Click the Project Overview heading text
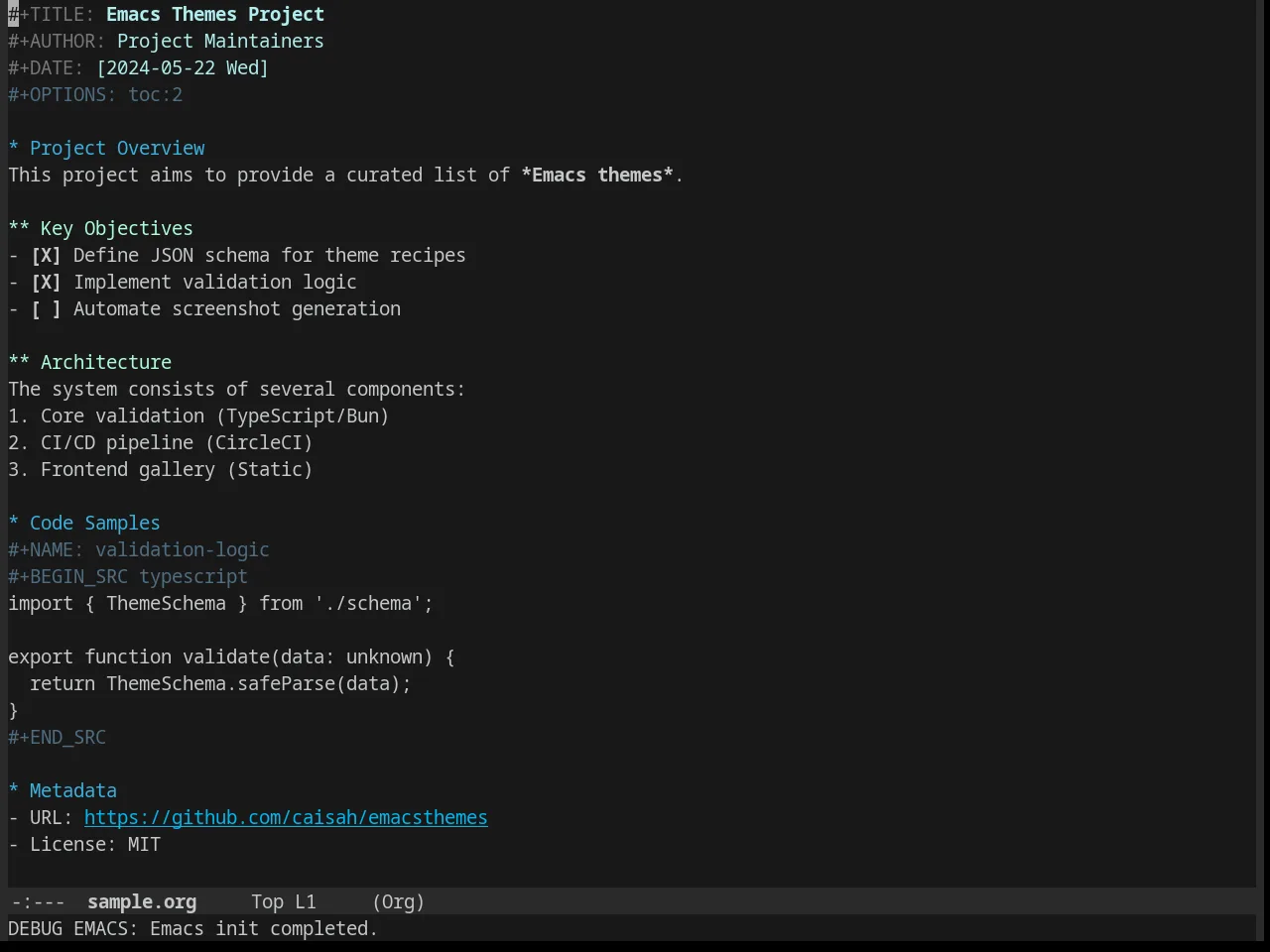 pos(117,148)
